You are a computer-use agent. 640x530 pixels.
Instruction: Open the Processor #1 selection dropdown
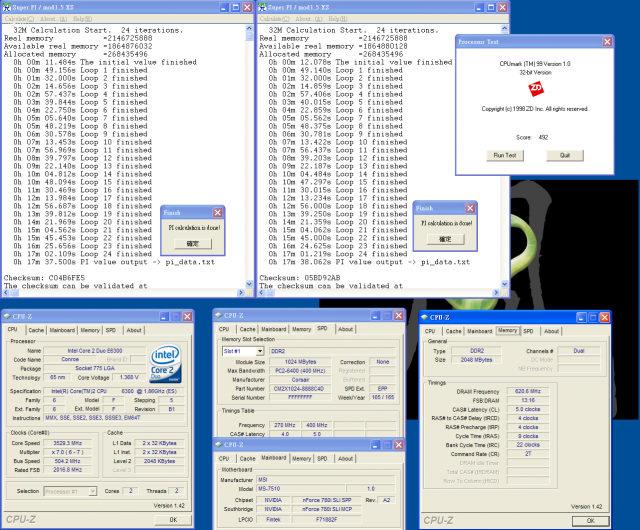click(93, 491)
